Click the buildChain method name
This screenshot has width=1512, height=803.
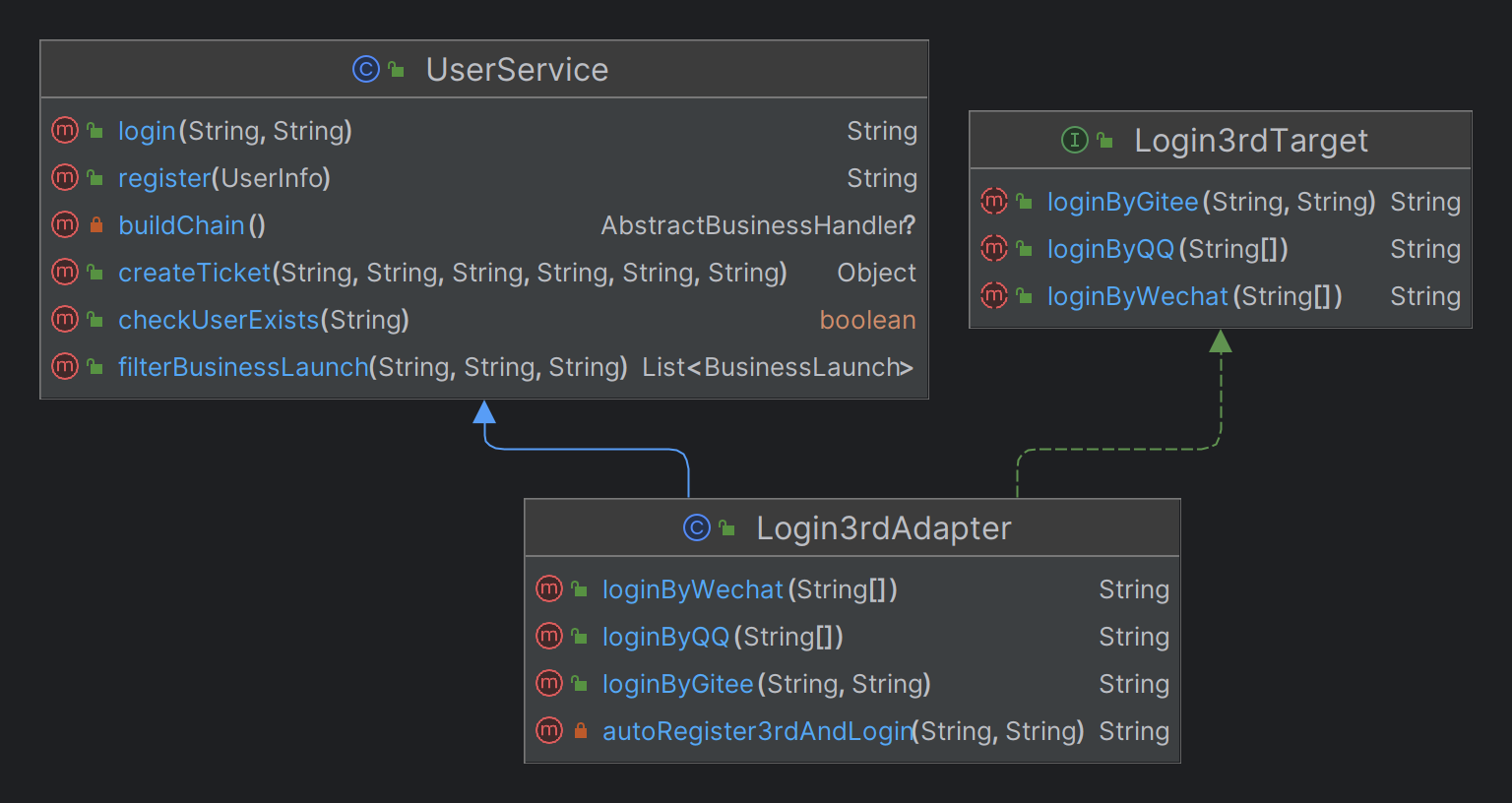click(x=181, y=225)
